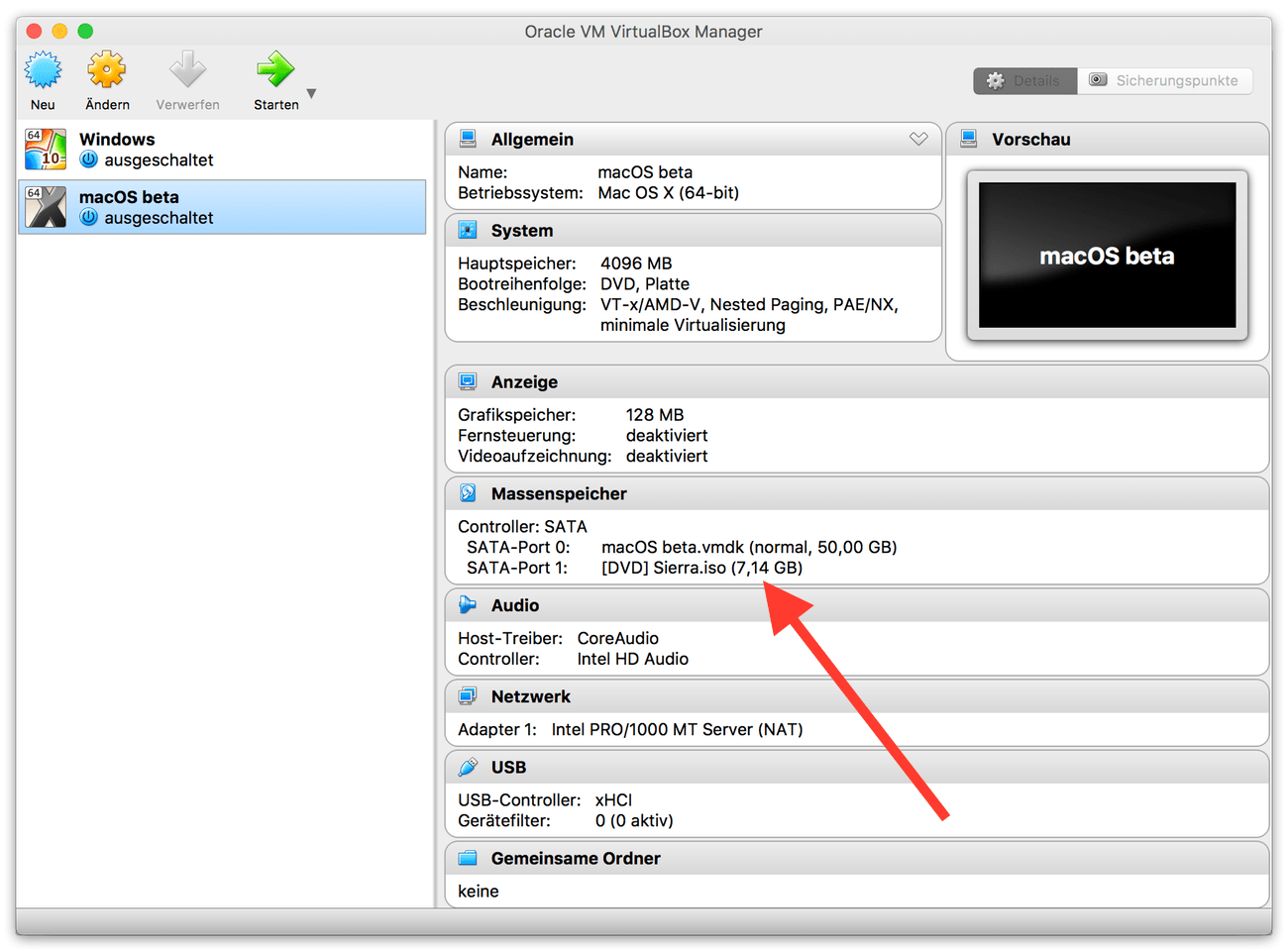Click the VT-x/AMD-V Beschleunigung value

tap(749, 315)
